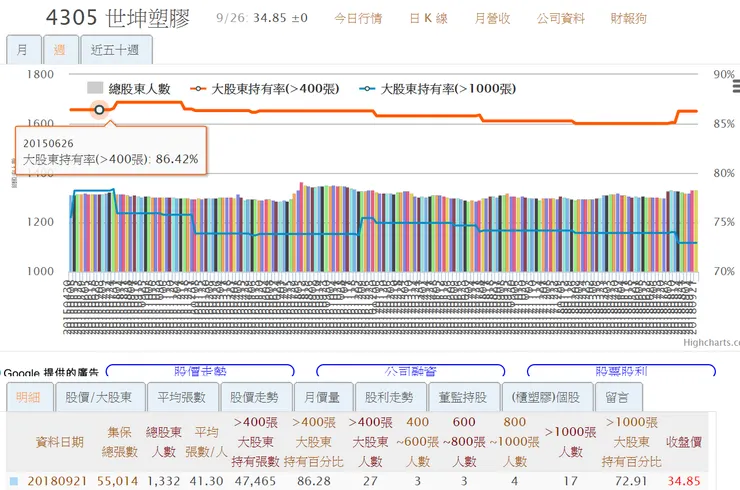This screenshot has height=490, width=740.
Task: Click the 47,465 持有張數 value
Action: [x=255, y=481]
